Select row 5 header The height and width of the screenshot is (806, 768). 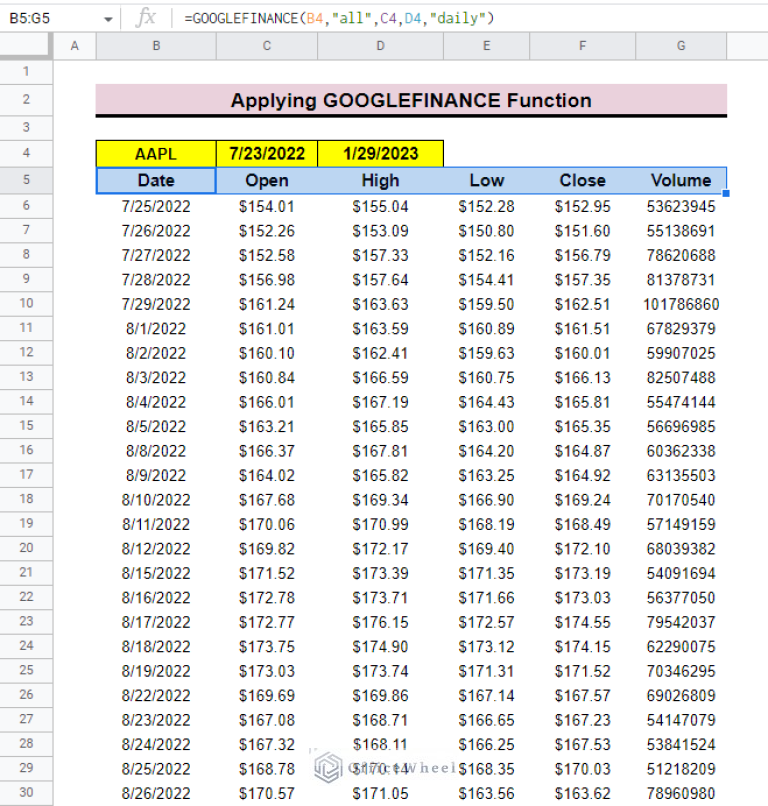pos(27,180)
